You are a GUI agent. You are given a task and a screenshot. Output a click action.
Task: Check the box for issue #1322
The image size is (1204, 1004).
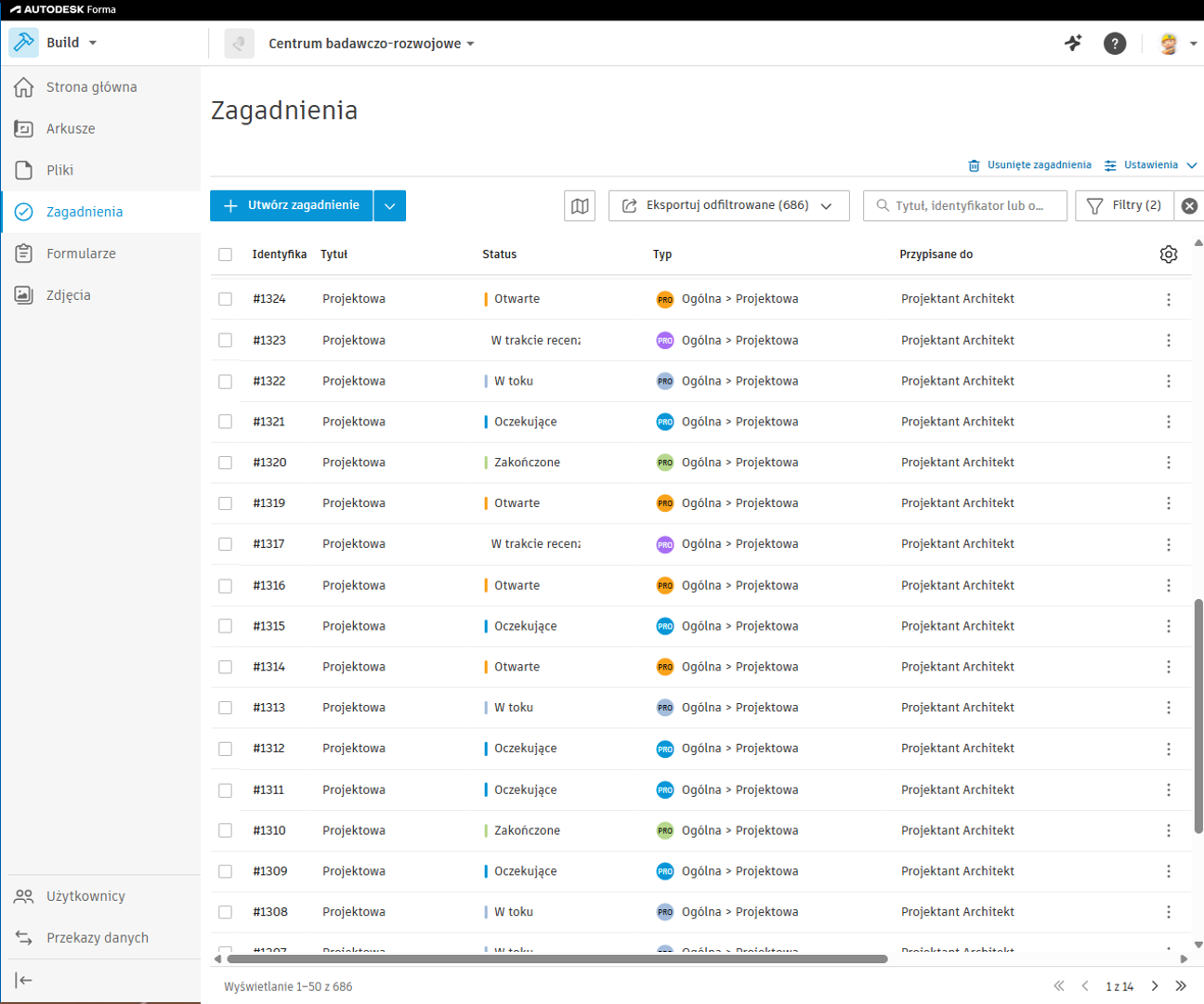(225, 382)
